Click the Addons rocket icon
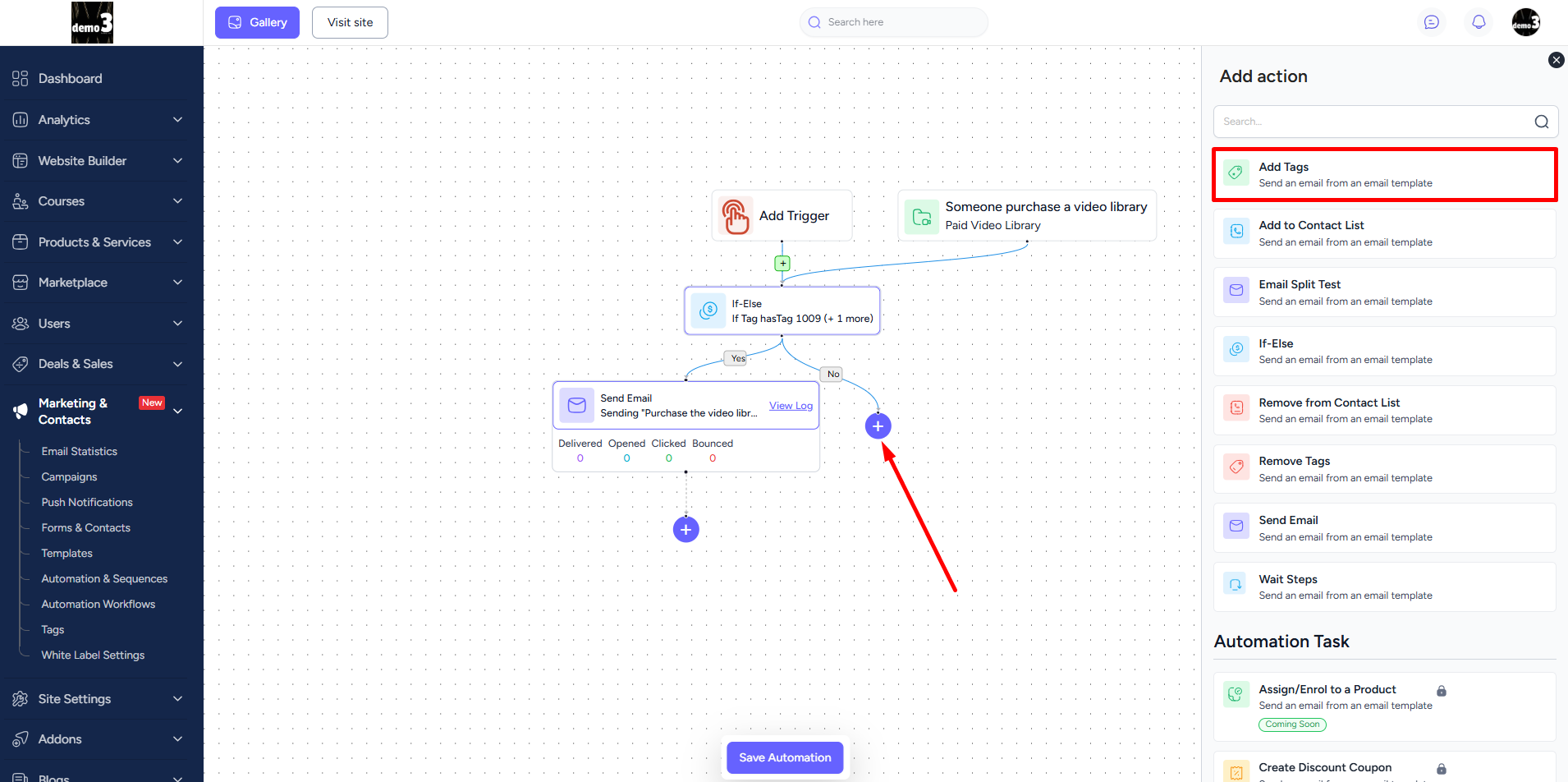 21,739
